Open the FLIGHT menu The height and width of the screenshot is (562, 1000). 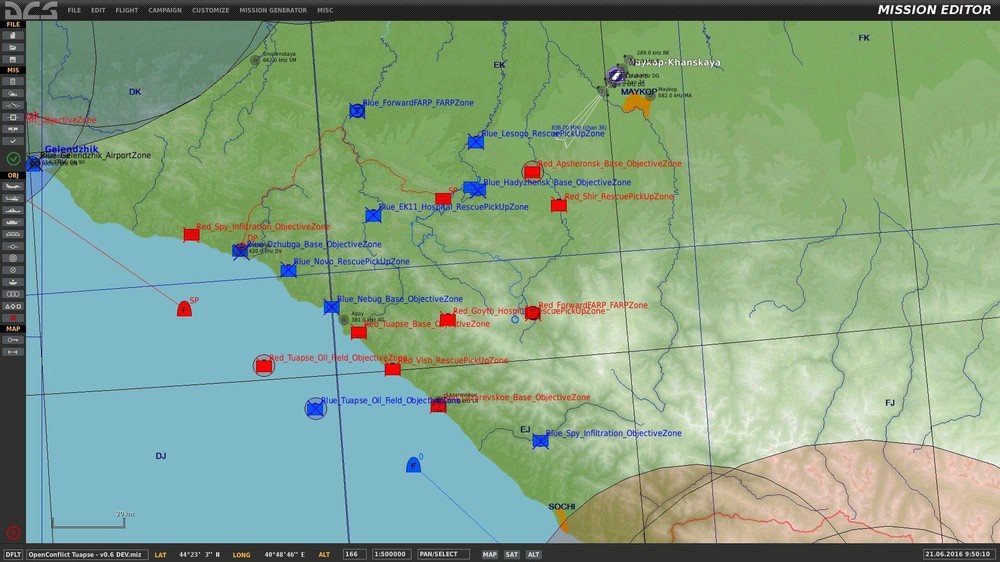pos(127,10)
